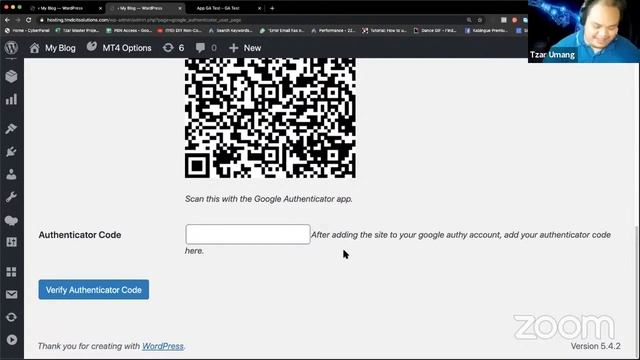Image resolution: width=640 pixels, height=360 pixels.
Task: Open Dance GIF bookmark
Action: click(435, 31)
